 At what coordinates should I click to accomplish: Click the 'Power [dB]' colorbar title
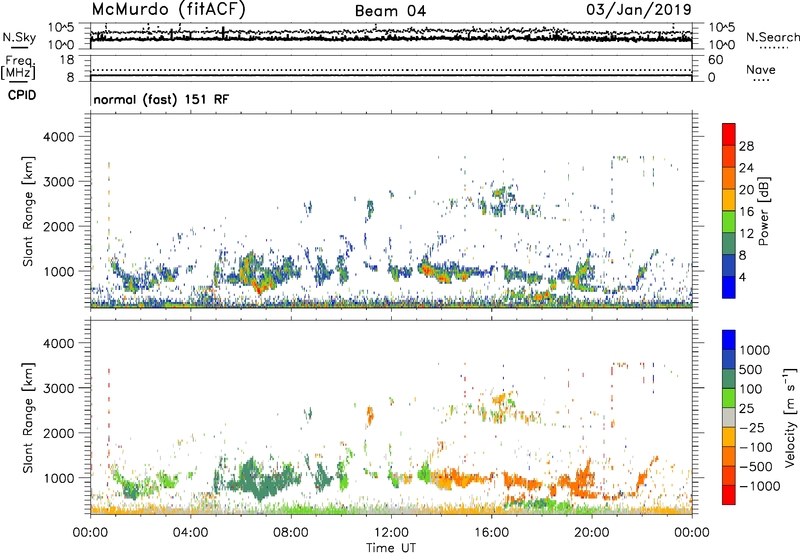click(763, 211)
